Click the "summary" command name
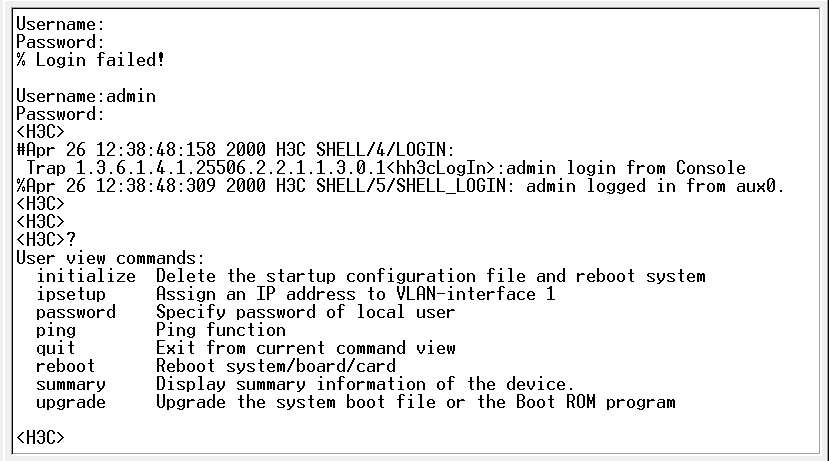829x461 pixels. (x=71, y=384)
